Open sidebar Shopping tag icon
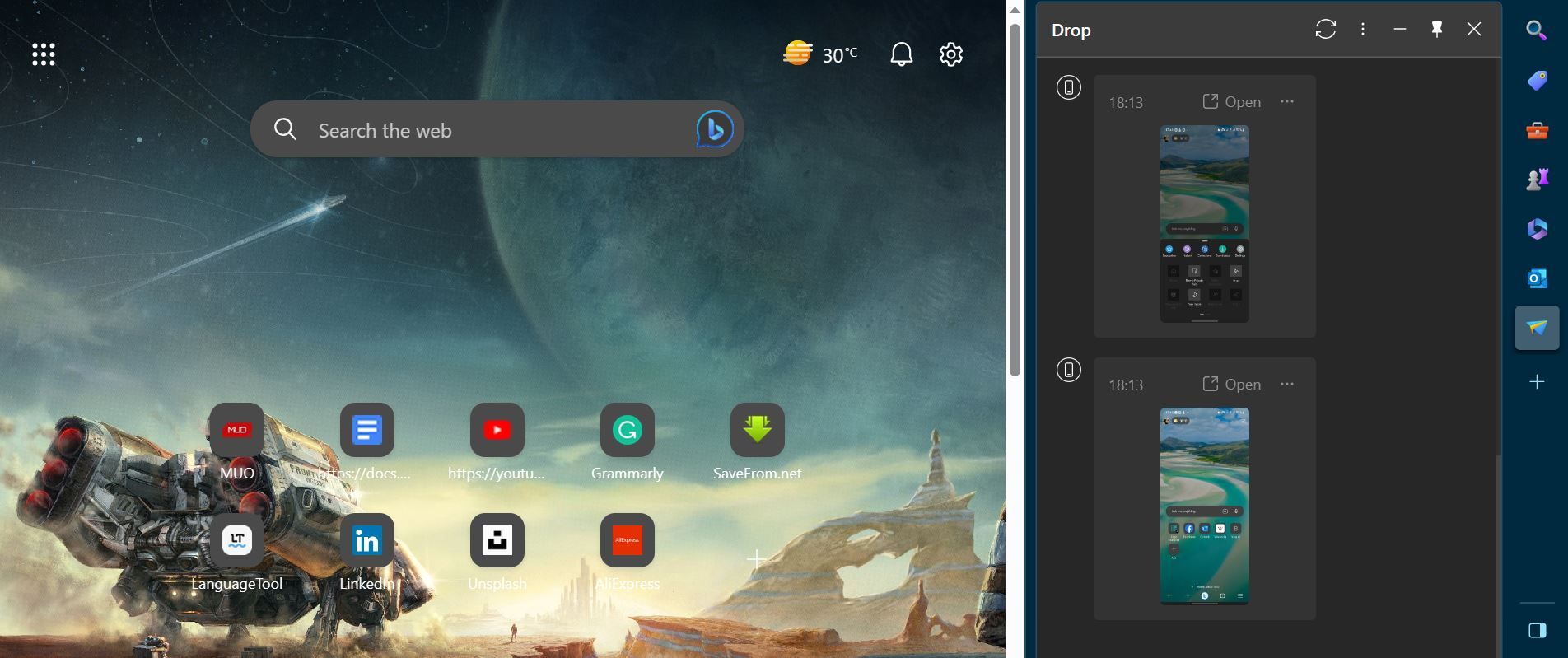The image size is (1568, 658). pyautogui.click(x=1537, y=81)
